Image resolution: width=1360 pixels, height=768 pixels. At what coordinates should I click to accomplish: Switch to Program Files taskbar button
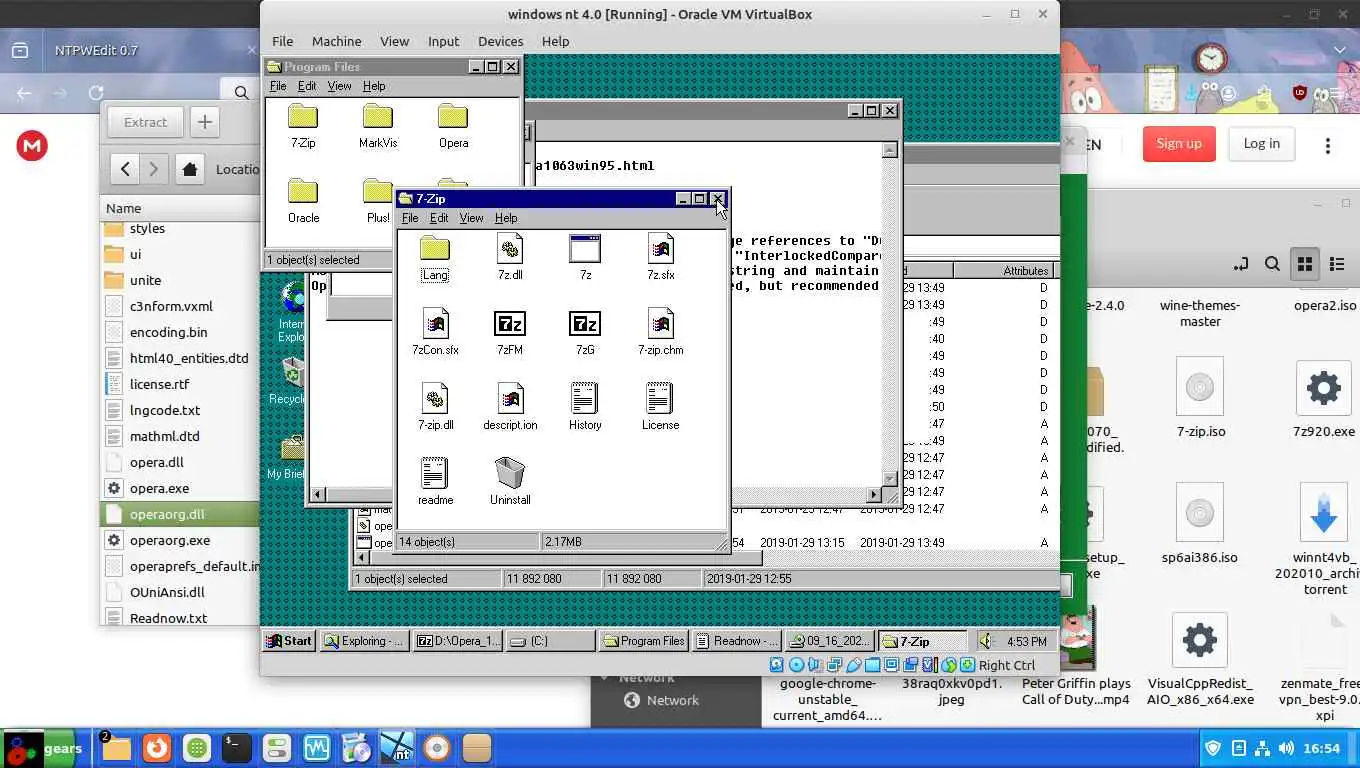click(644, 641)
